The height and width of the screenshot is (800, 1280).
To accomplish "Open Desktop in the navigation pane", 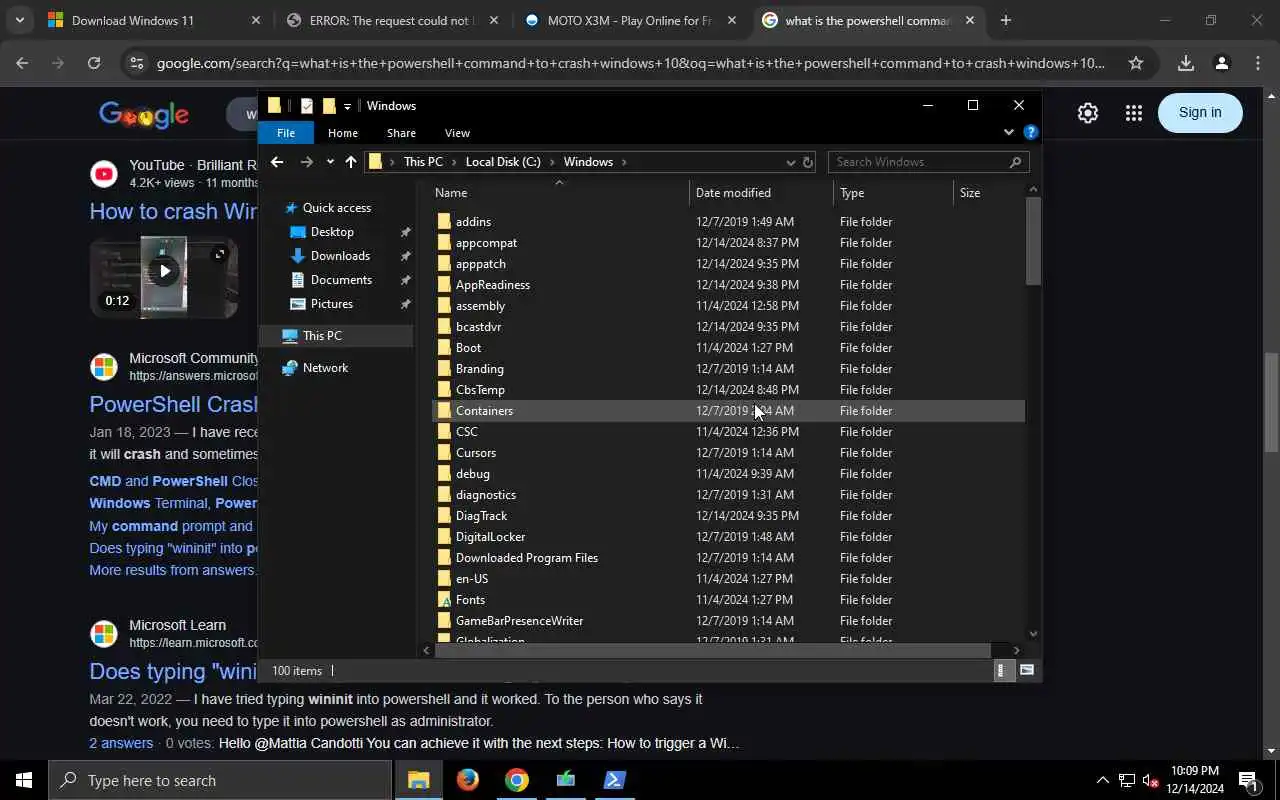I will (332, 232).
